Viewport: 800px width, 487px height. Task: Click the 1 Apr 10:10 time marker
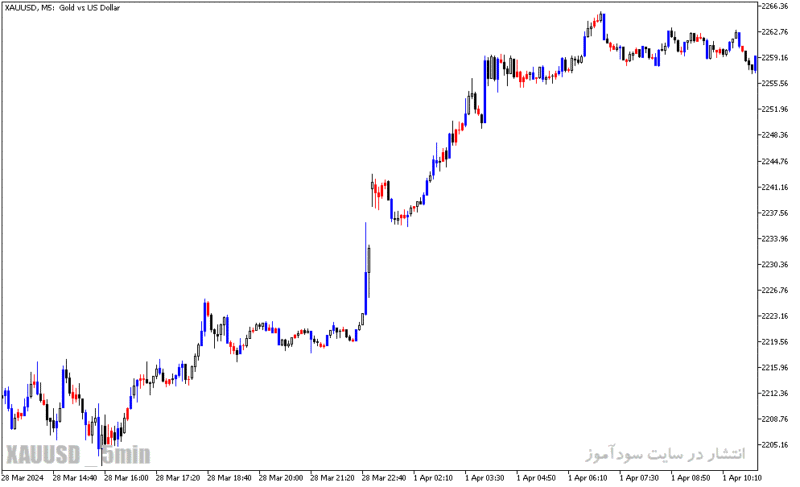pos(742,478)
